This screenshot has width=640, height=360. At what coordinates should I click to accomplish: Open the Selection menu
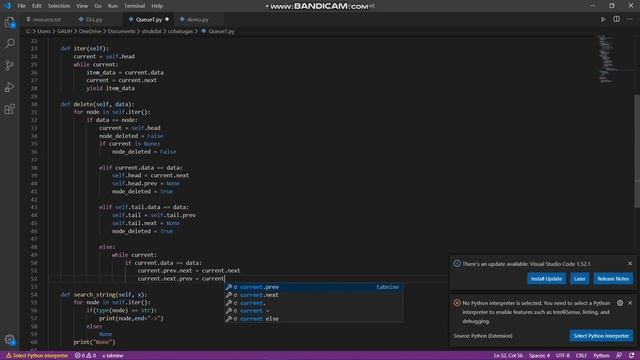coord(59,6)
